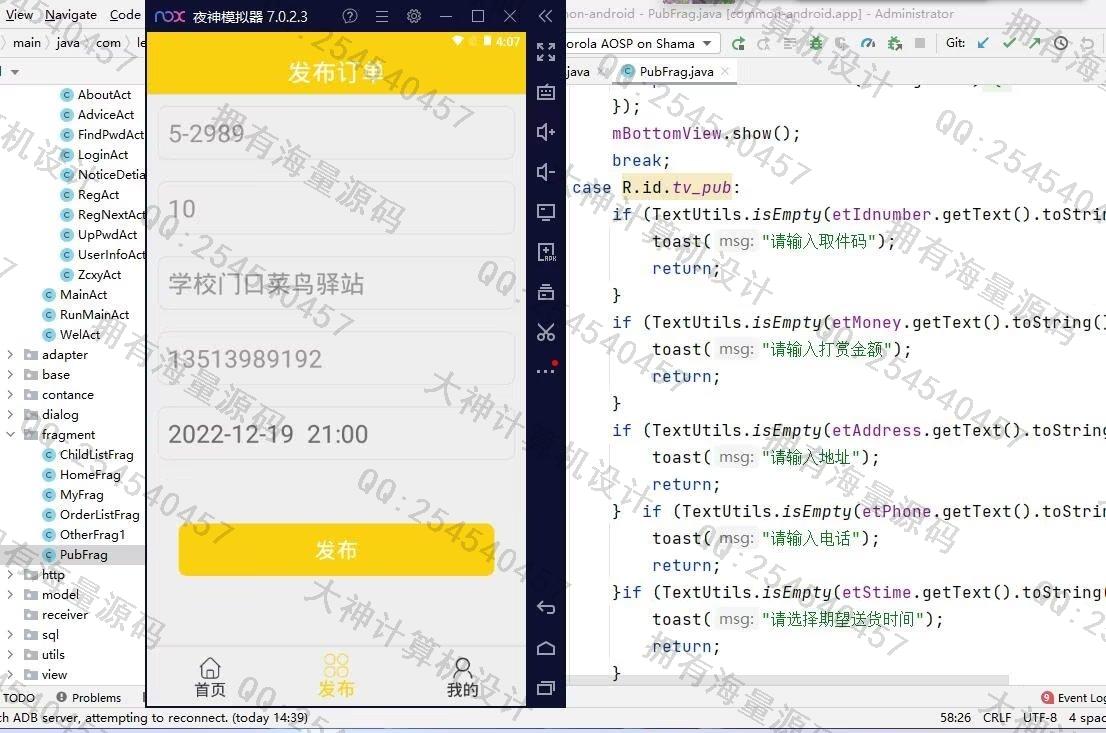
Task: Click delivery time field 2022-12-19 21:00
Action: click(336, 434)
